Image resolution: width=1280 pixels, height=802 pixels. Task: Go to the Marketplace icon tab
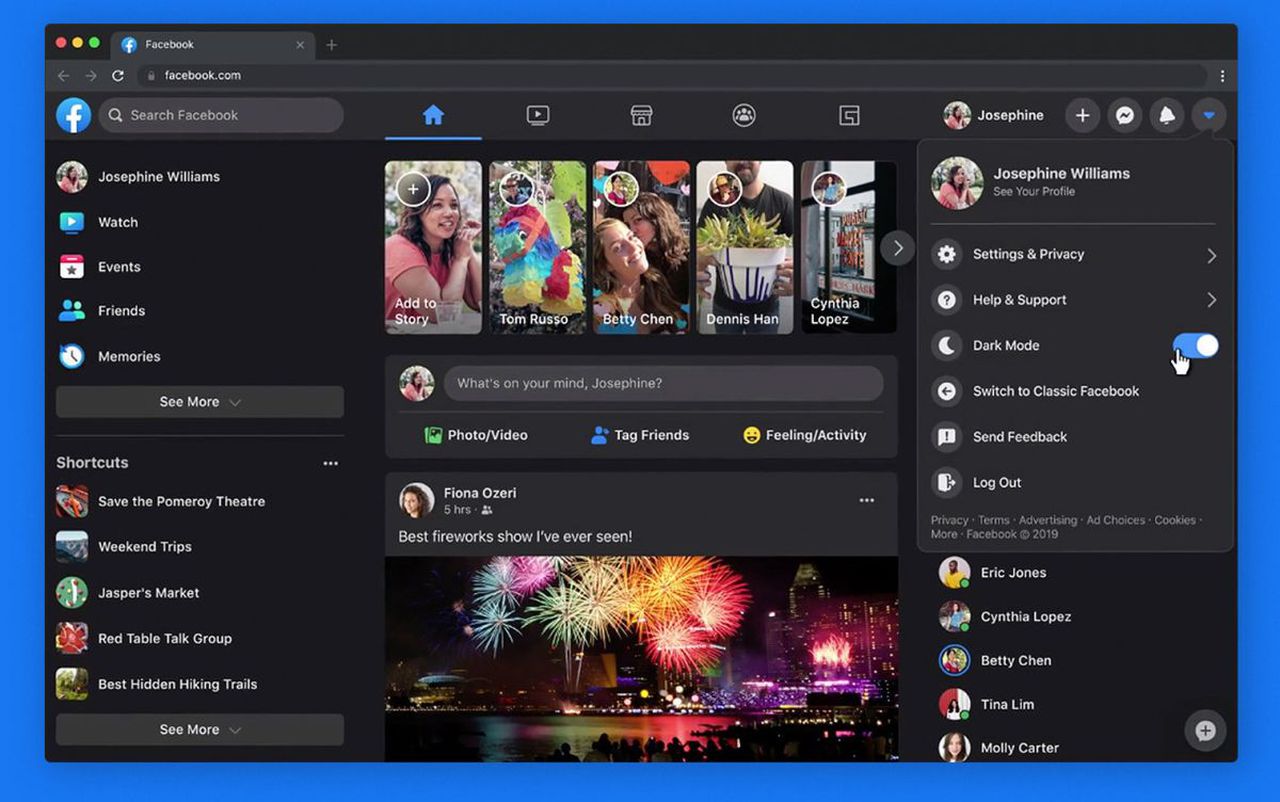pyautogui.click(x=641, y=116)
